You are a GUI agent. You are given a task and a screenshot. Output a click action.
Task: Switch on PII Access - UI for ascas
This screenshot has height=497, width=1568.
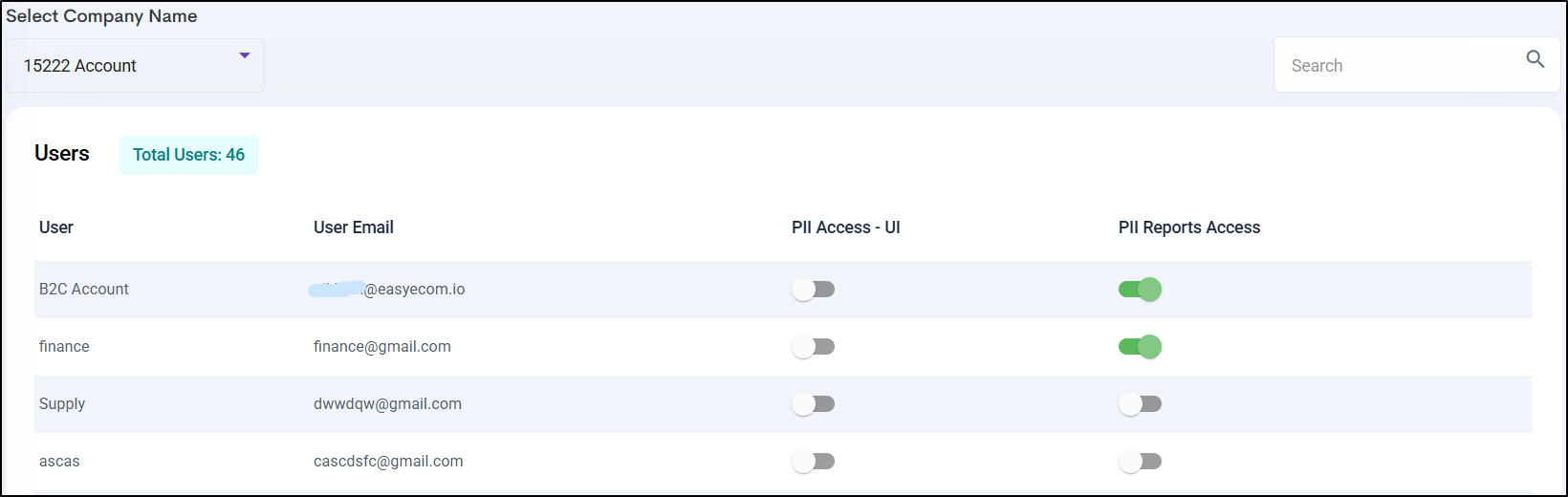coord(814,462)
